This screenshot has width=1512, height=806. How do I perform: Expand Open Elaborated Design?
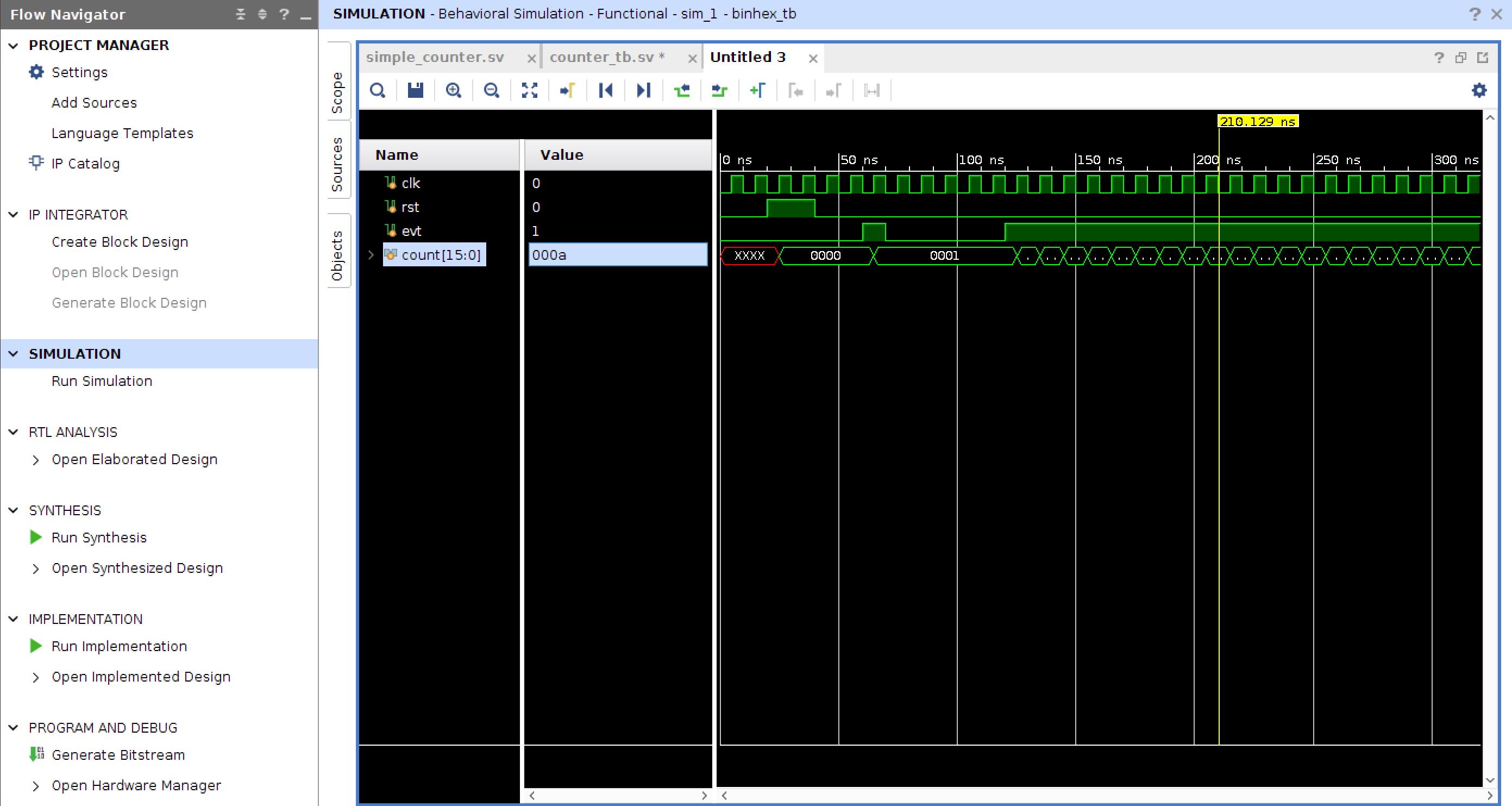(36, 460)
